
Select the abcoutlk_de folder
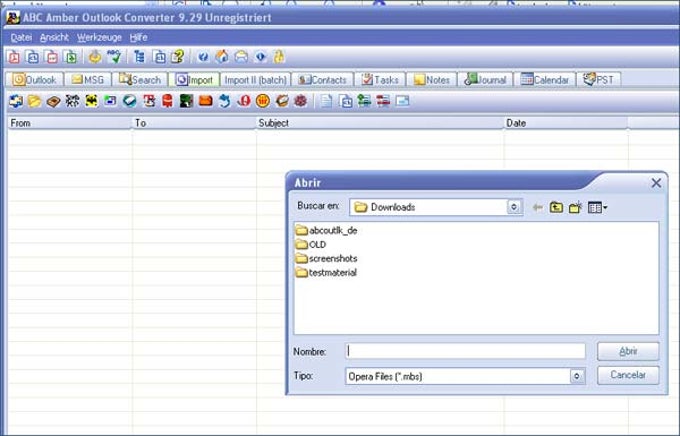pos(327,230)
